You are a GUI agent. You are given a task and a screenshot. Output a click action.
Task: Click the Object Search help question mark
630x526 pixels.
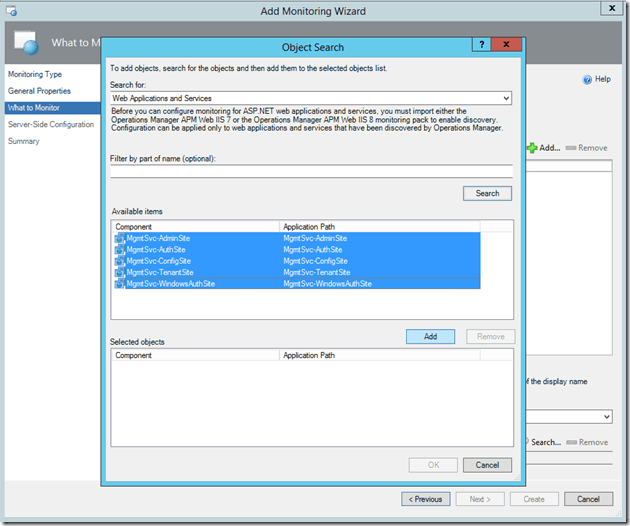(x=483, y=46)
